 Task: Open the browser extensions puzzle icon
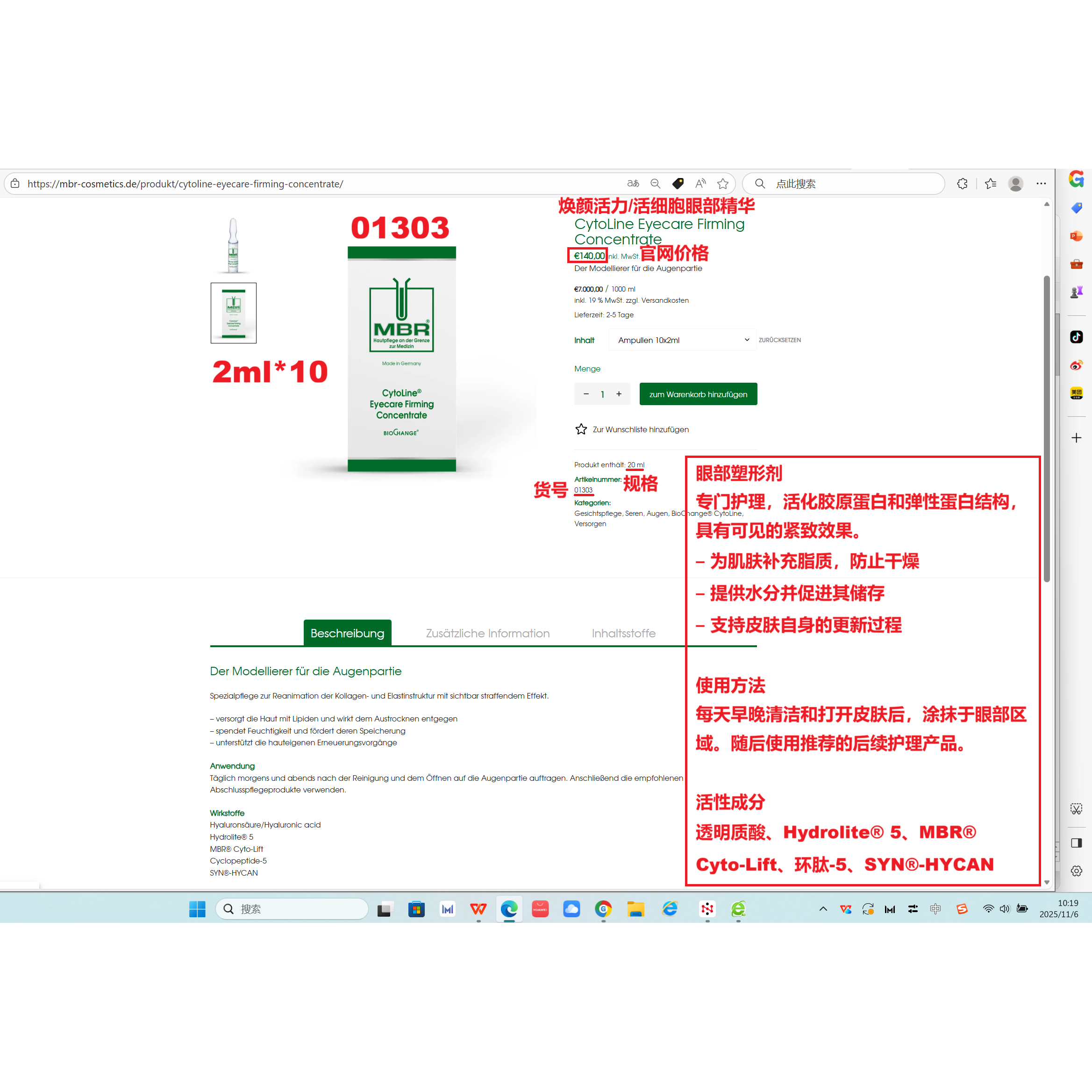[x=963, y=184]
